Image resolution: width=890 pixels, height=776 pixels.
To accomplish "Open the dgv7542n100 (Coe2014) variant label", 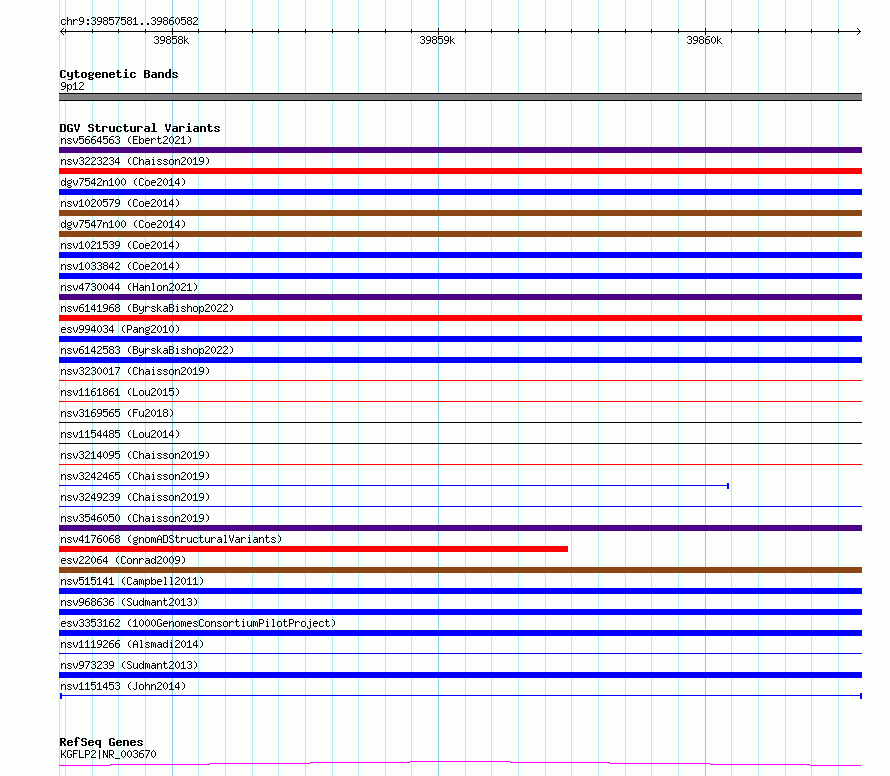I will [123, 182].
